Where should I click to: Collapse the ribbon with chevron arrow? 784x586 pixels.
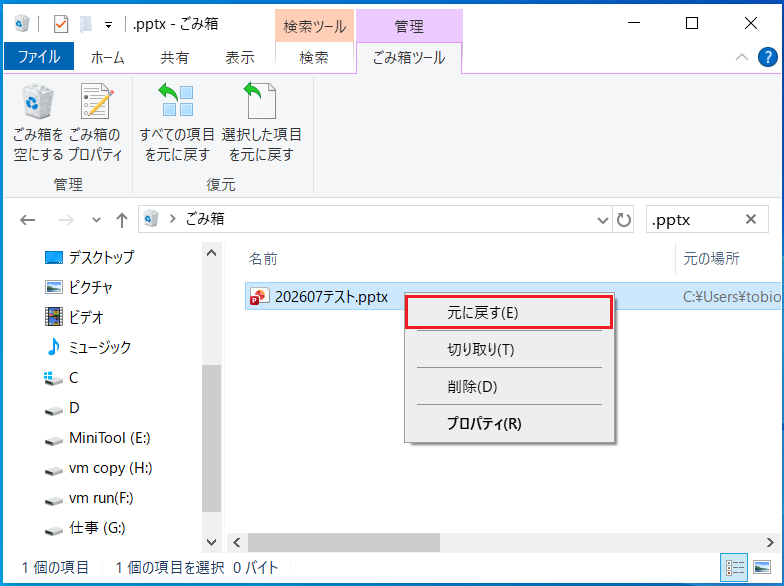tap(742, 58)
